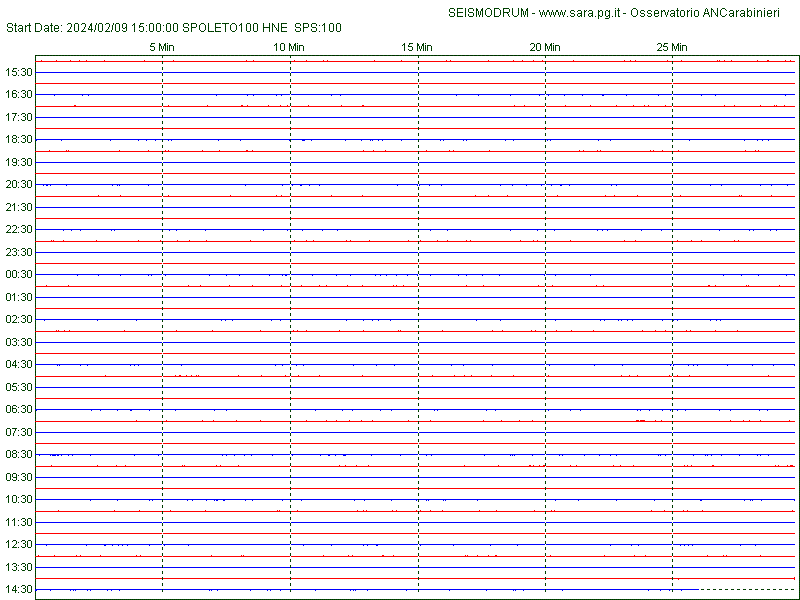Click the 20 Min axis label
800x600 pixels.
coord(545,47)
